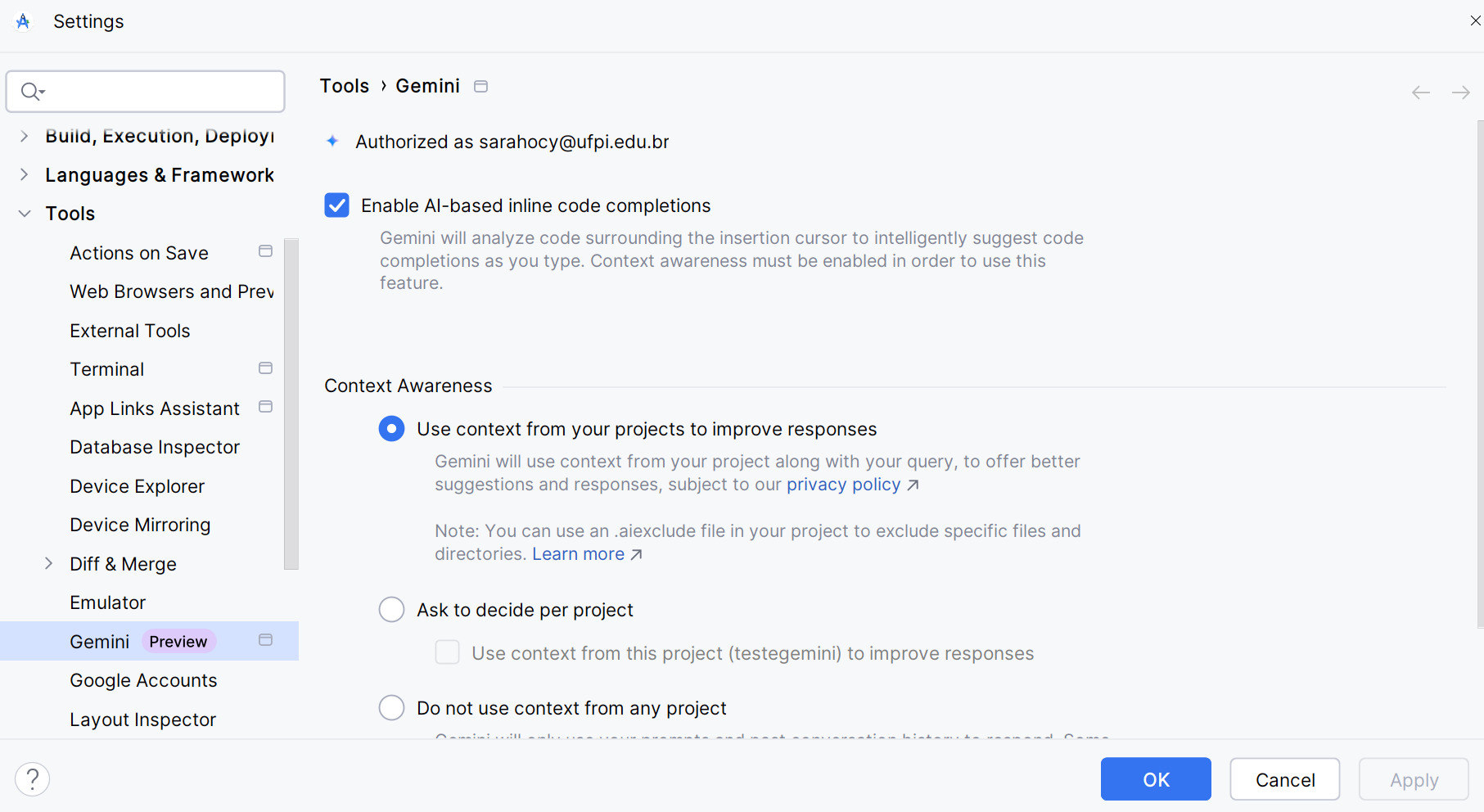Screen dimensions: 1484x812
Task: Click project icon in the Gemini row
Action: 265,640
